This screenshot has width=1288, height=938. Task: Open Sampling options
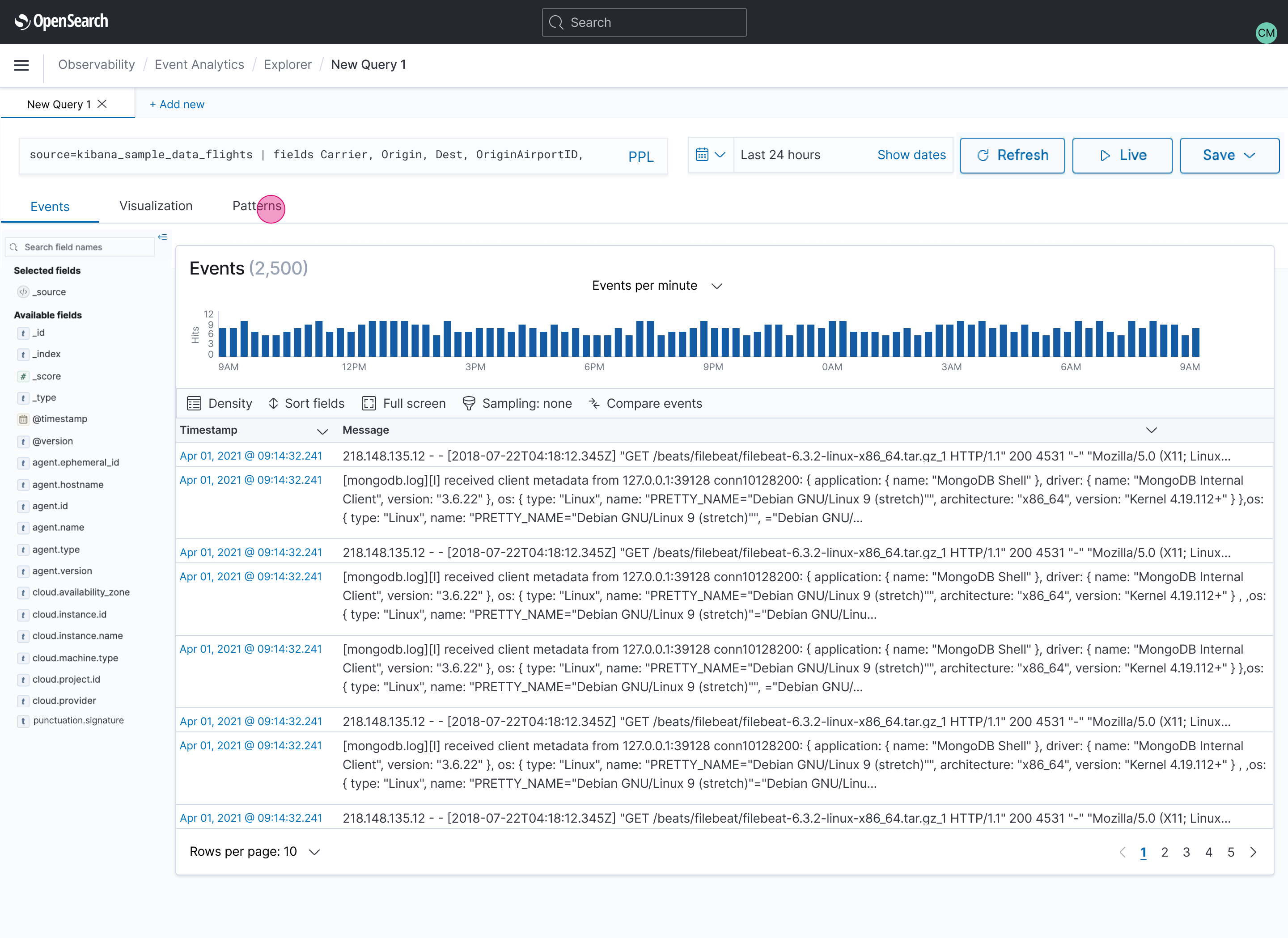click(517, 403)
